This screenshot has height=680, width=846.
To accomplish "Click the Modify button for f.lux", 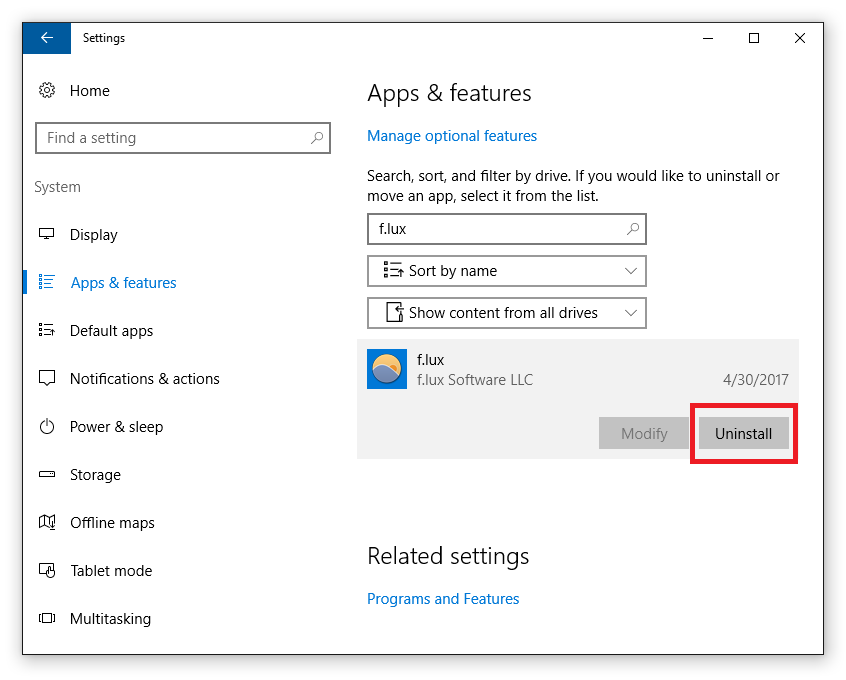I will pos(644,433).
